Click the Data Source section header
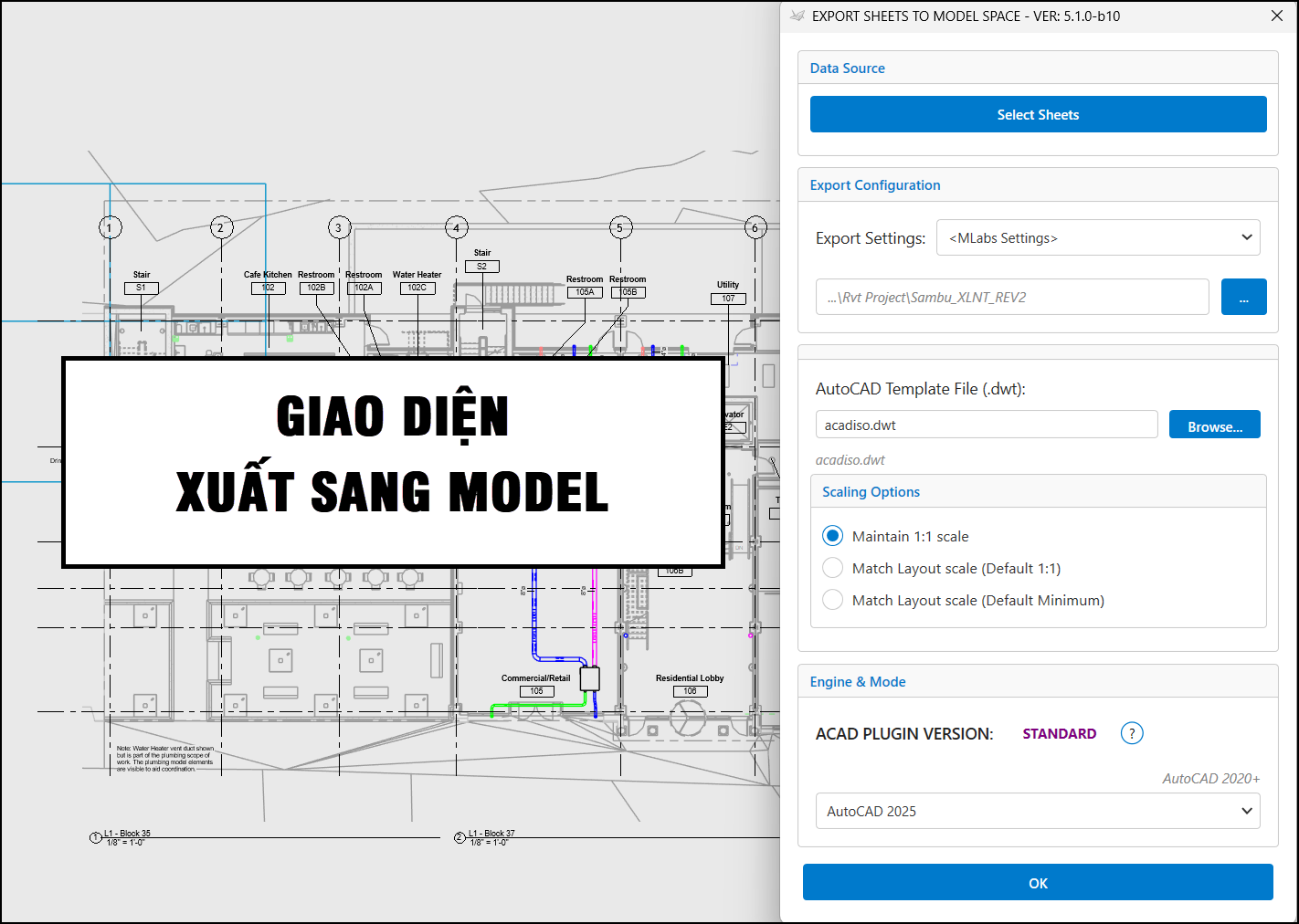The width and height of the screenshot is (1299, 924). pos(847,68)
